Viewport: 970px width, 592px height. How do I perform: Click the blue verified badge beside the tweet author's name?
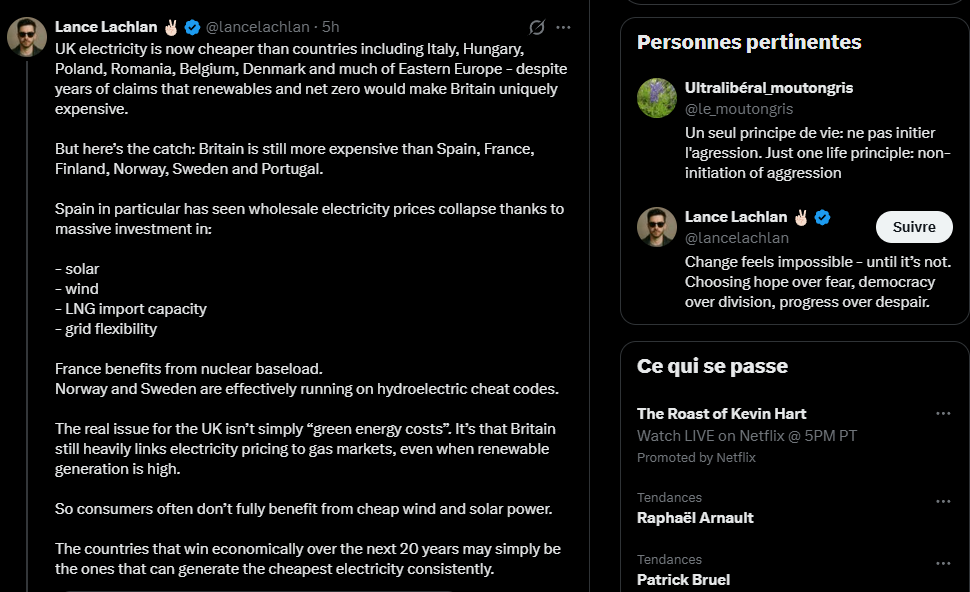pos(192,27)
